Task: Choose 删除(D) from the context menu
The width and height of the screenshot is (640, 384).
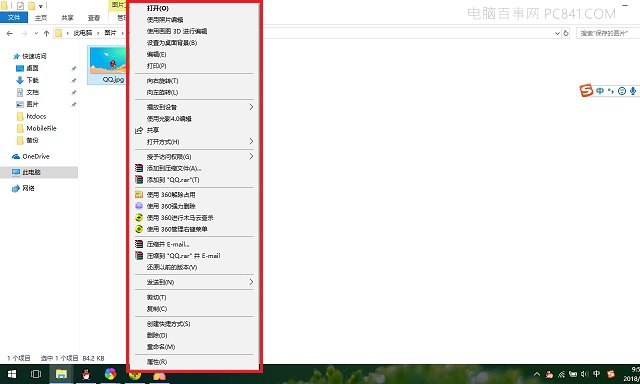Action: click(157, 335)
